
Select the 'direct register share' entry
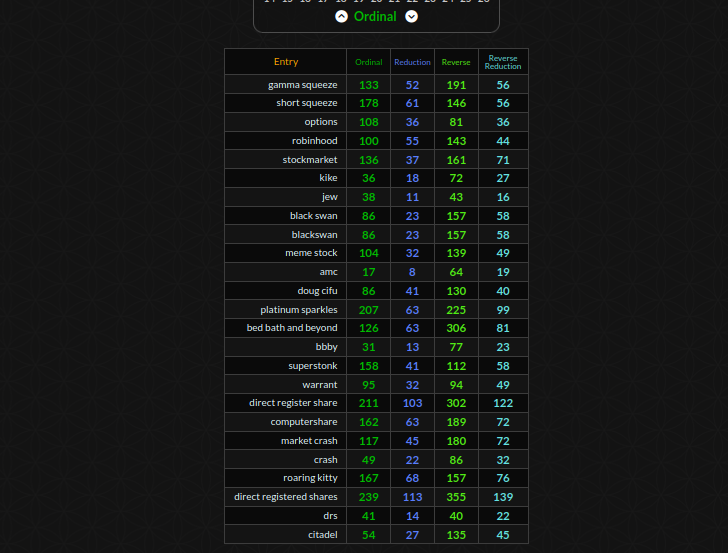pyautogui.click(x=293, y=403)
